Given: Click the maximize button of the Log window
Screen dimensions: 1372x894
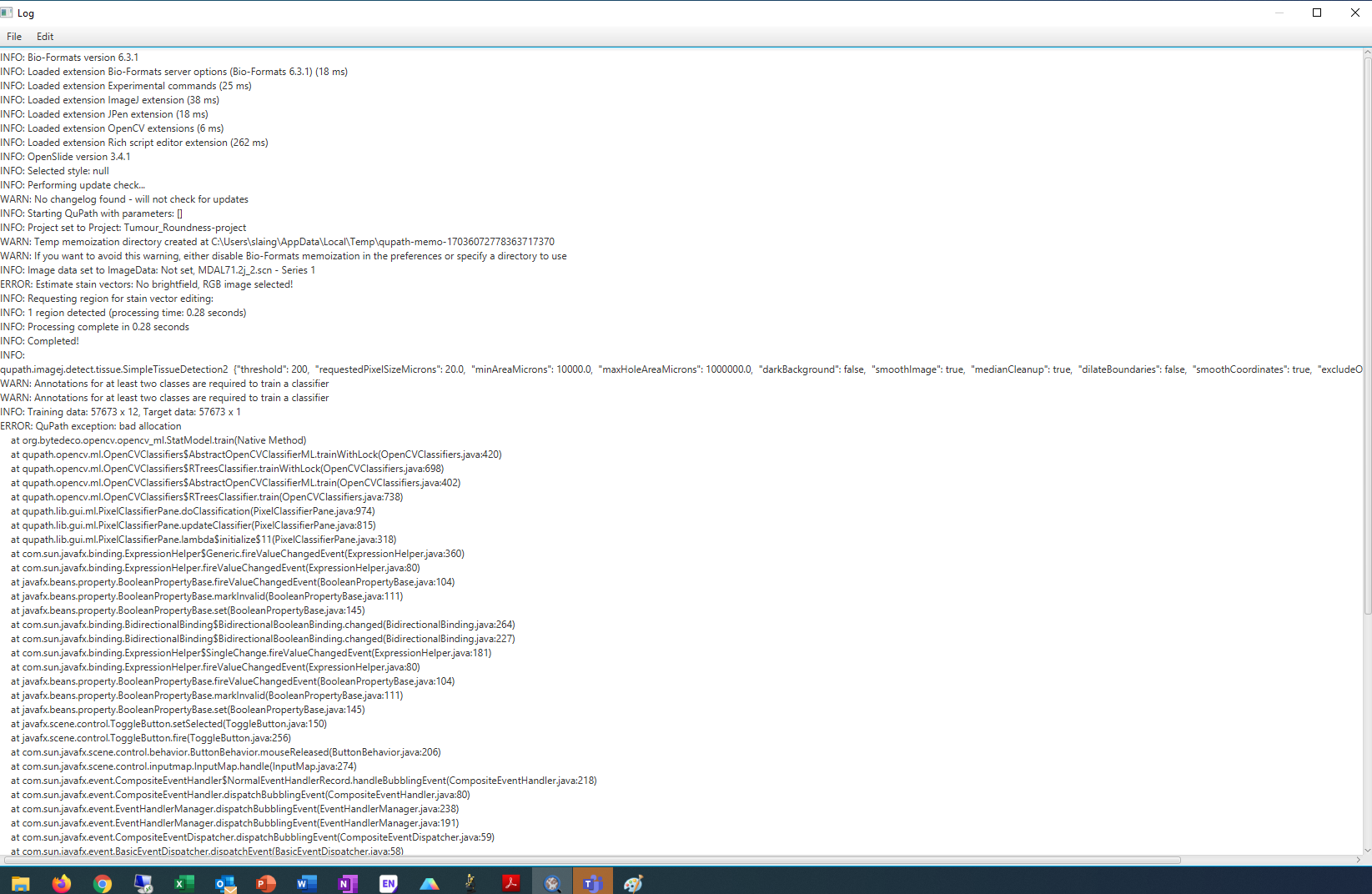Looking at the screenshot, I should pos(1316,13).
